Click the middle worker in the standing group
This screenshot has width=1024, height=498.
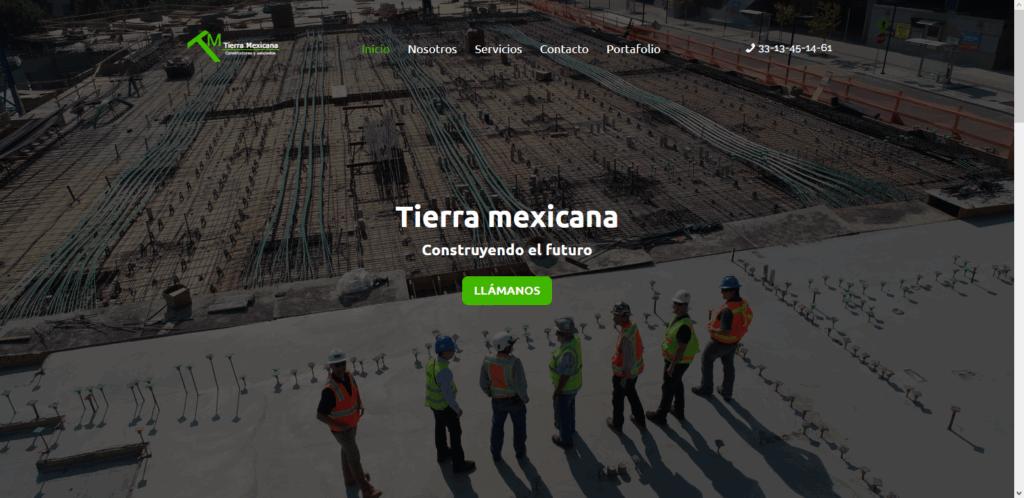(565, 380)
